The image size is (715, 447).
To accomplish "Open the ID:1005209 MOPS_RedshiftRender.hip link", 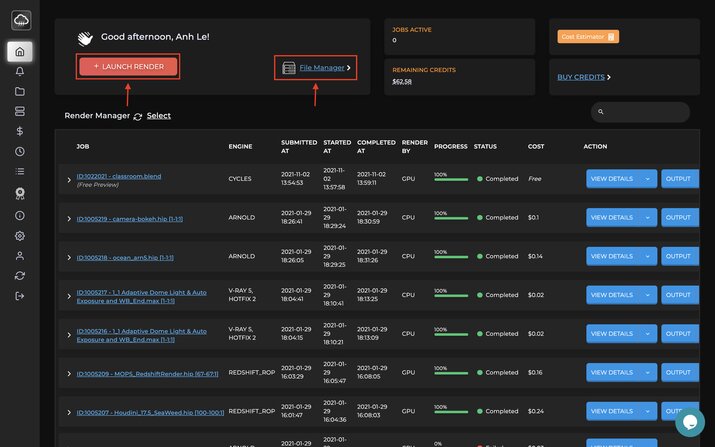I will pyautogui.click(x=147, y=374).
